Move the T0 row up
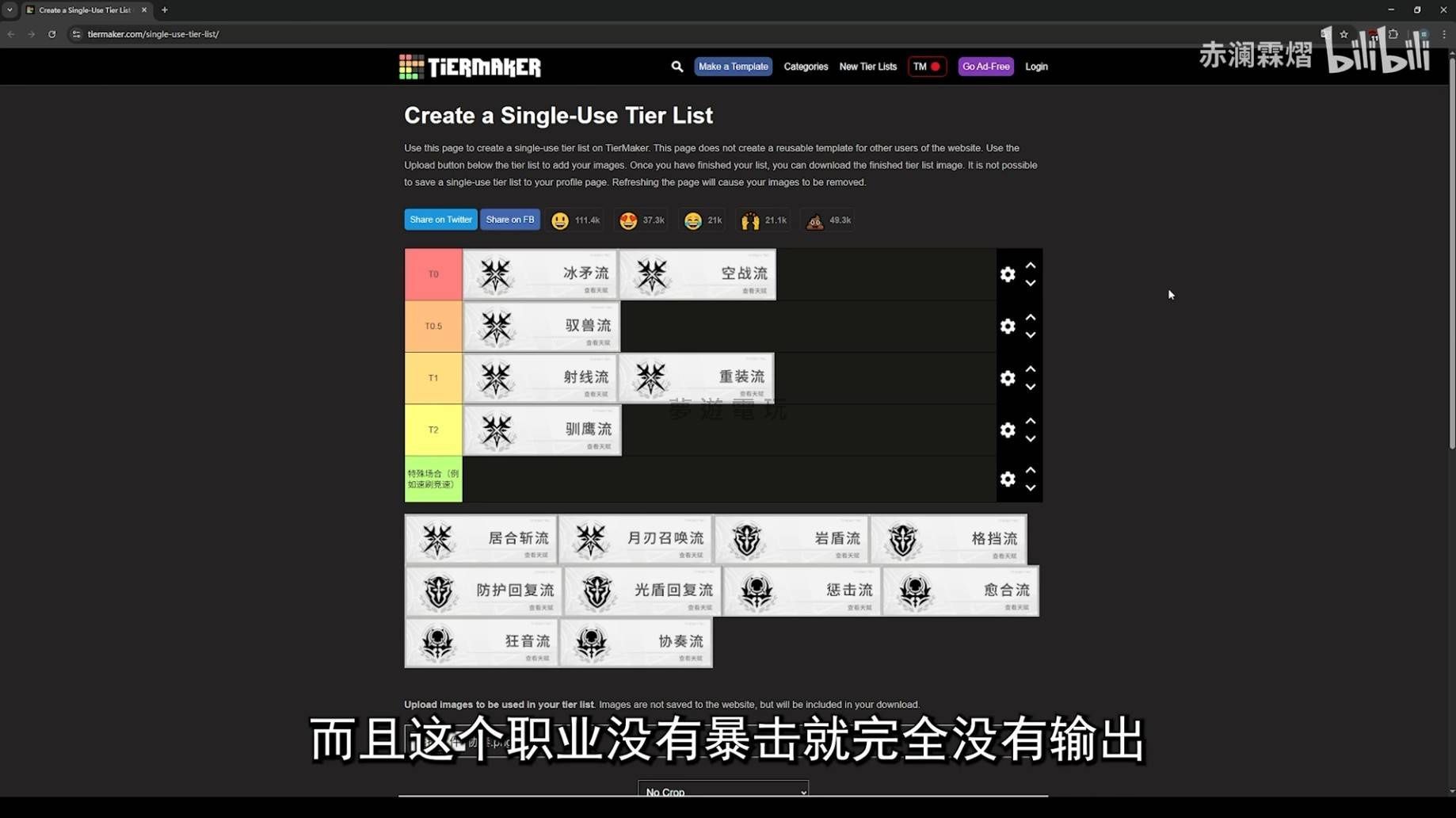The width and height of the screenshot is (1456, 818). point(1031,266)
